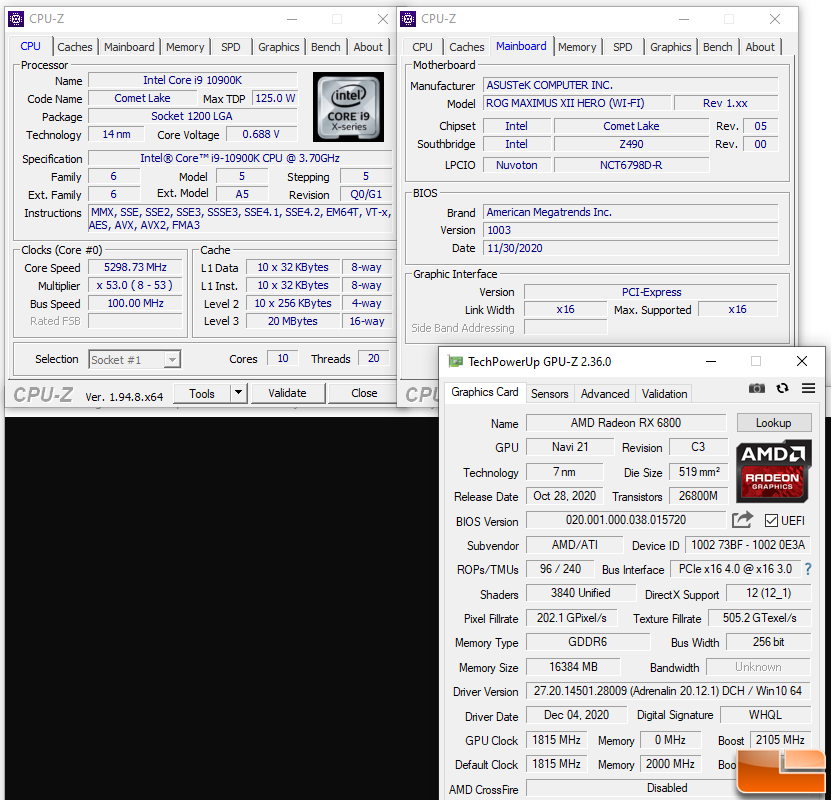This screenshot has height=800, width=831.
Task: Open Graphics tab in right CPU-Z
Action: tap(671, 47)
